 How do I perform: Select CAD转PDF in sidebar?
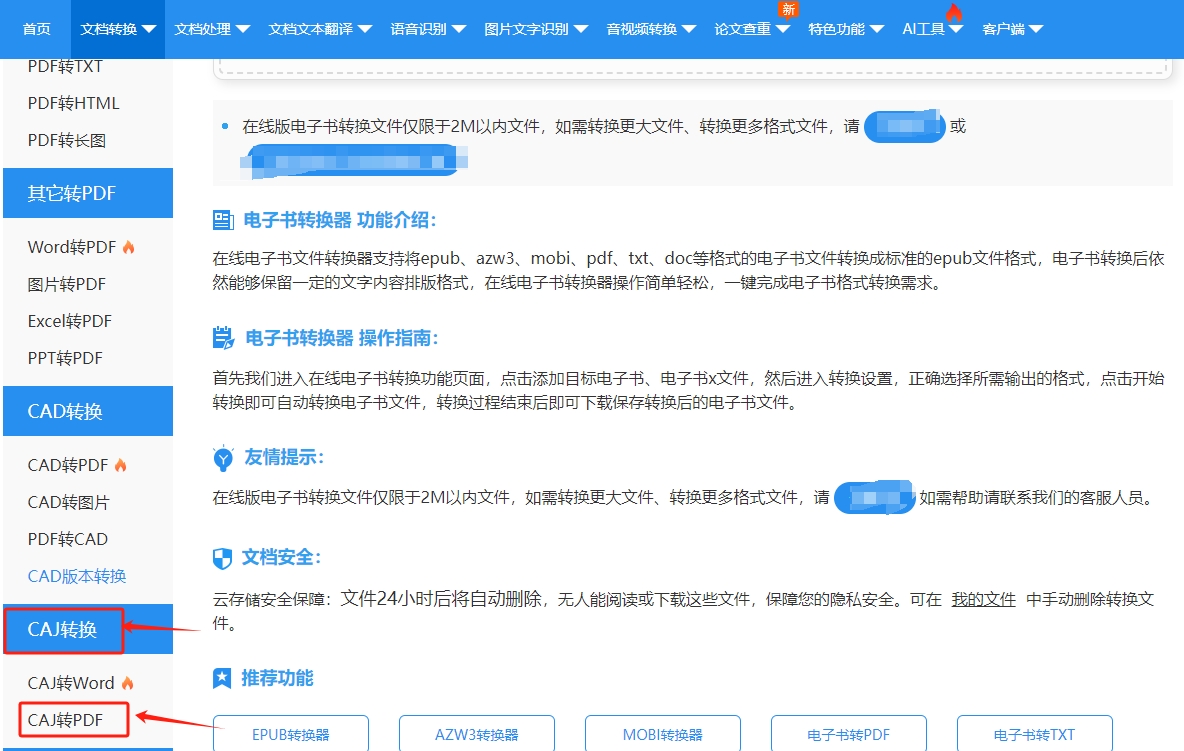point(68,465)
